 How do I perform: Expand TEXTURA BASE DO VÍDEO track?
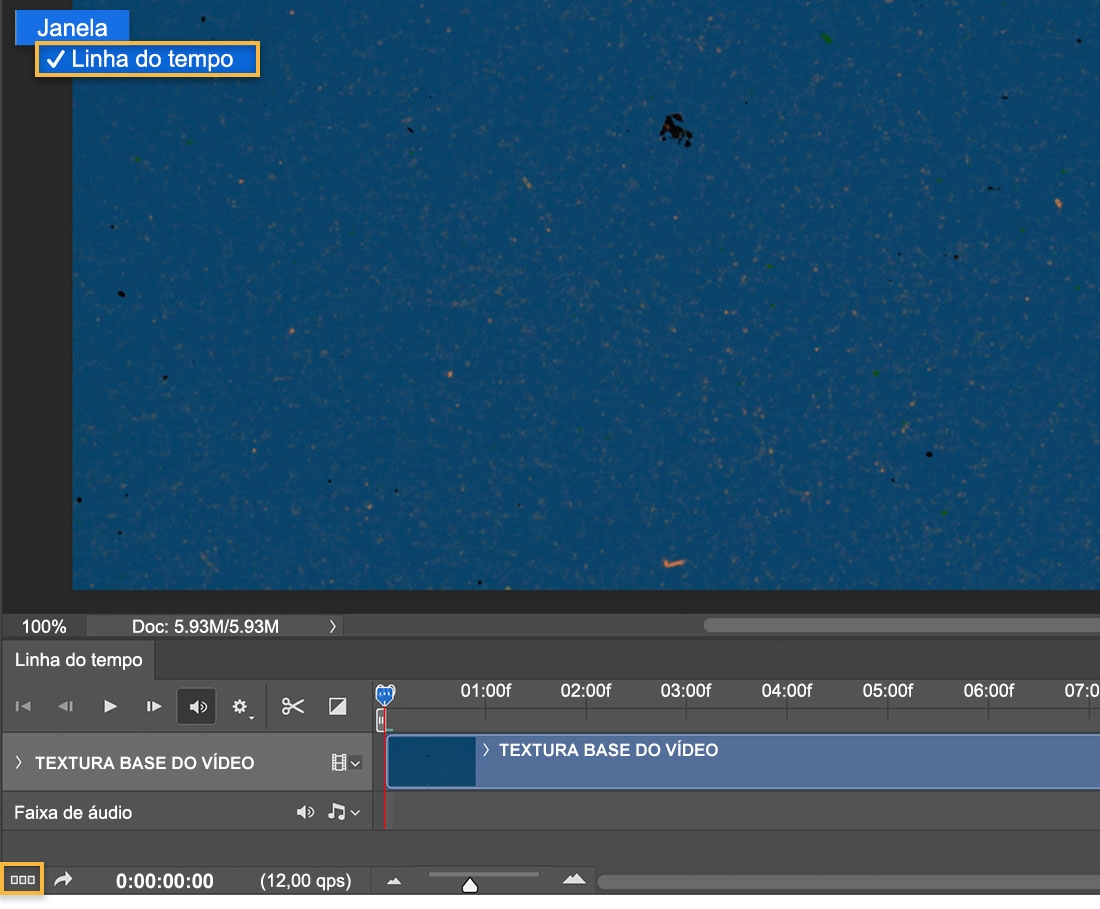(18, 762)
